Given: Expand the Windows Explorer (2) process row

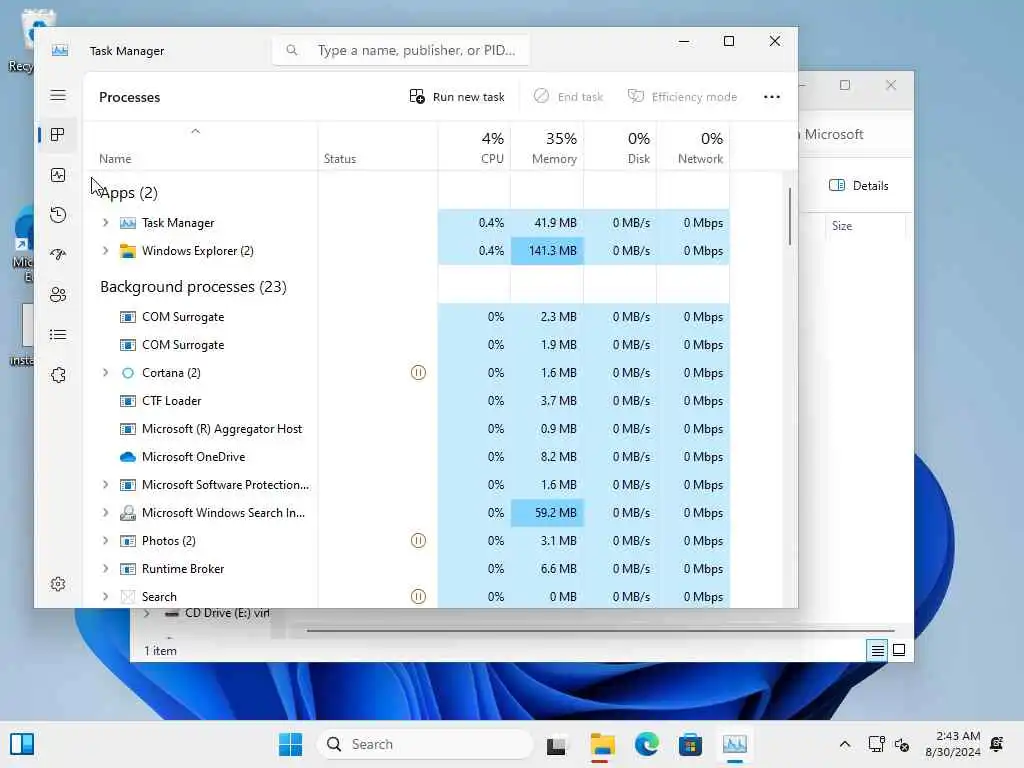Looking at the screenshot, I should 105,251.
